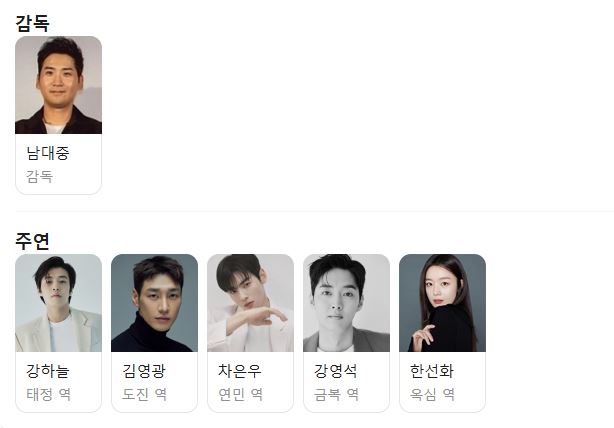Select the 금복 역 role label

[336, 394]
